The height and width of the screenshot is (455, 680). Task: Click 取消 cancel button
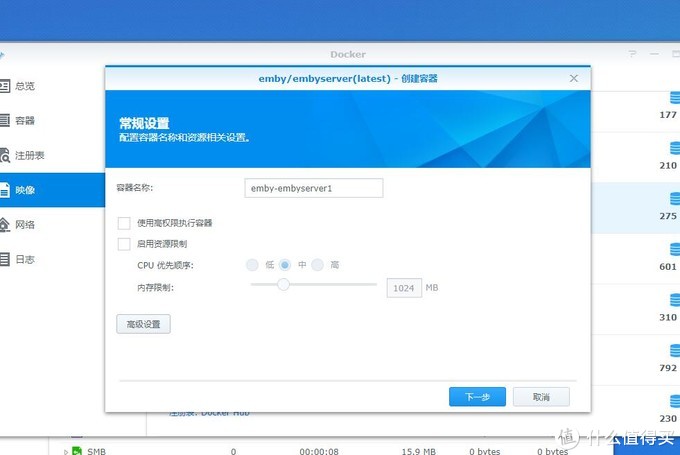(x=541, y=397)
